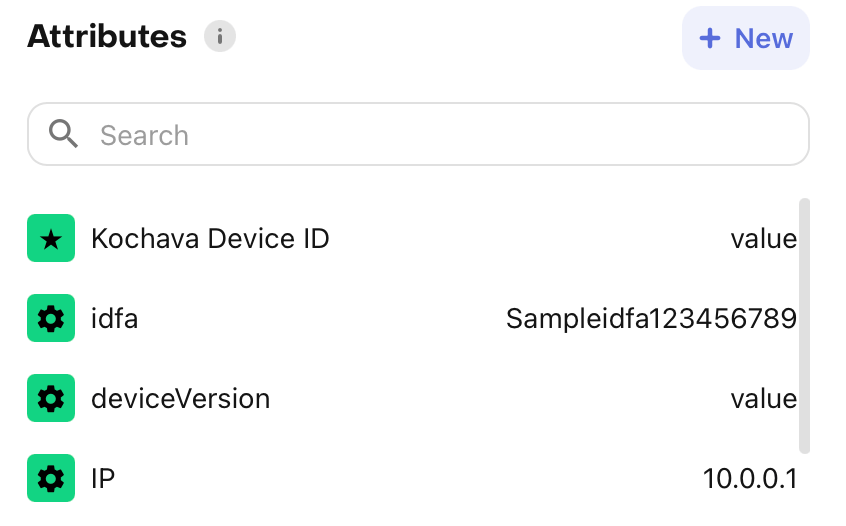
Task: Click the New text label
Action: point(764,39)
